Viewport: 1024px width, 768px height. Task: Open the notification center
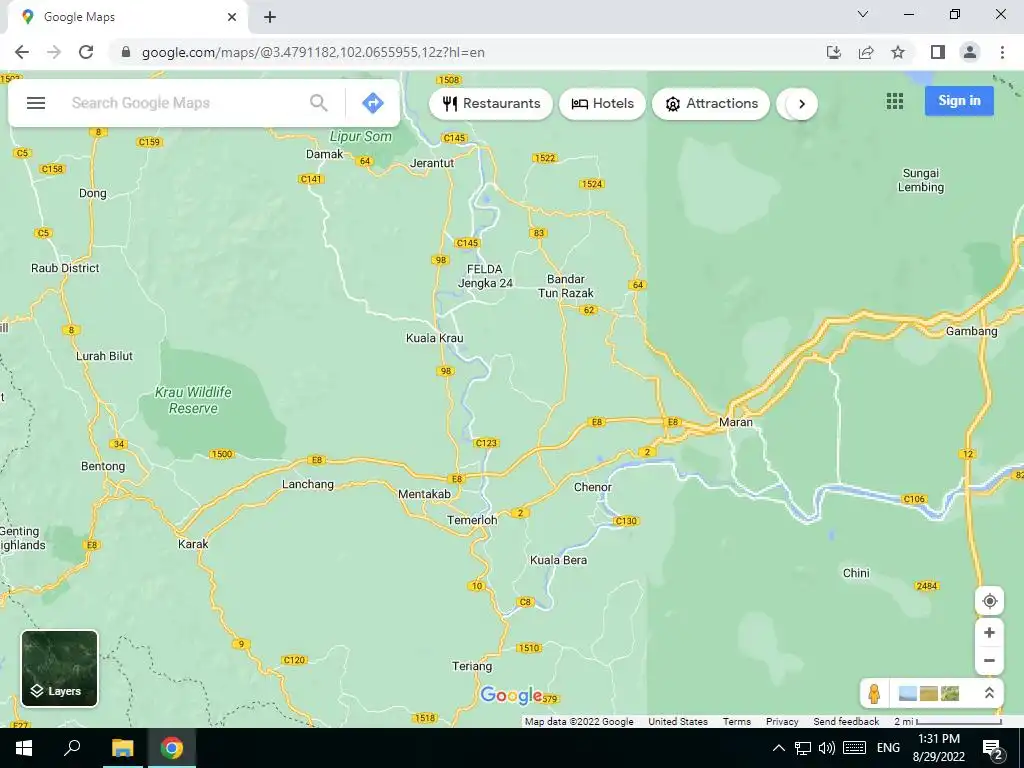[992, 748]
